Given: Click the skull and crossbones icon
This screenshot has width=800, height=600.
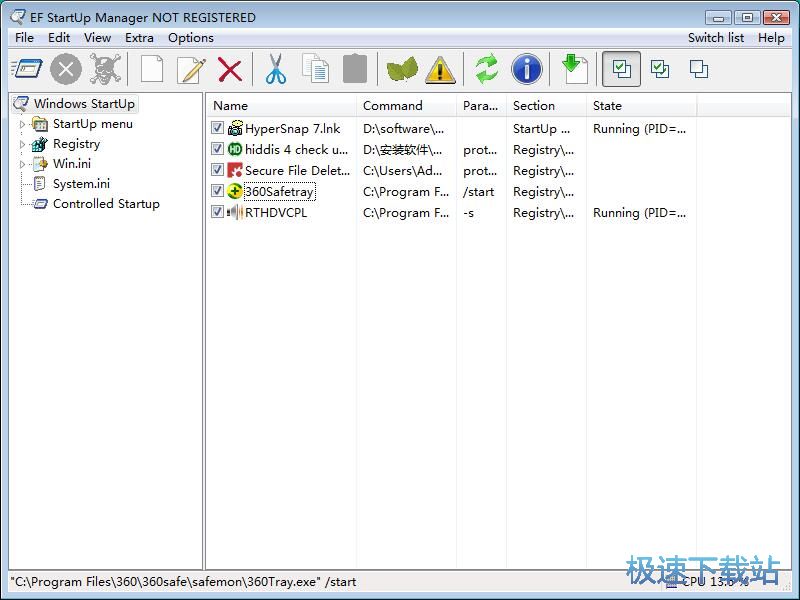Looking at the screenshot, I should [x=105, y=69].
